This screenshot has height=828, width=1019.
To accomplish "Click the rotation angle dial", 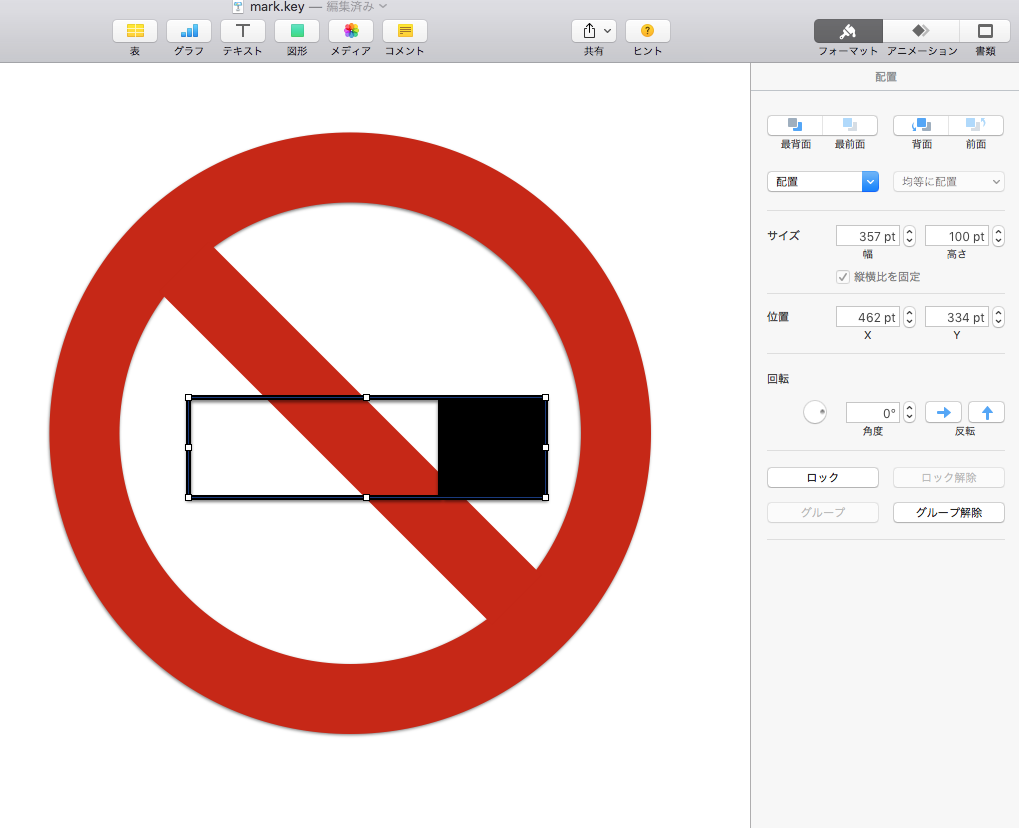I will tap(815, 412).
